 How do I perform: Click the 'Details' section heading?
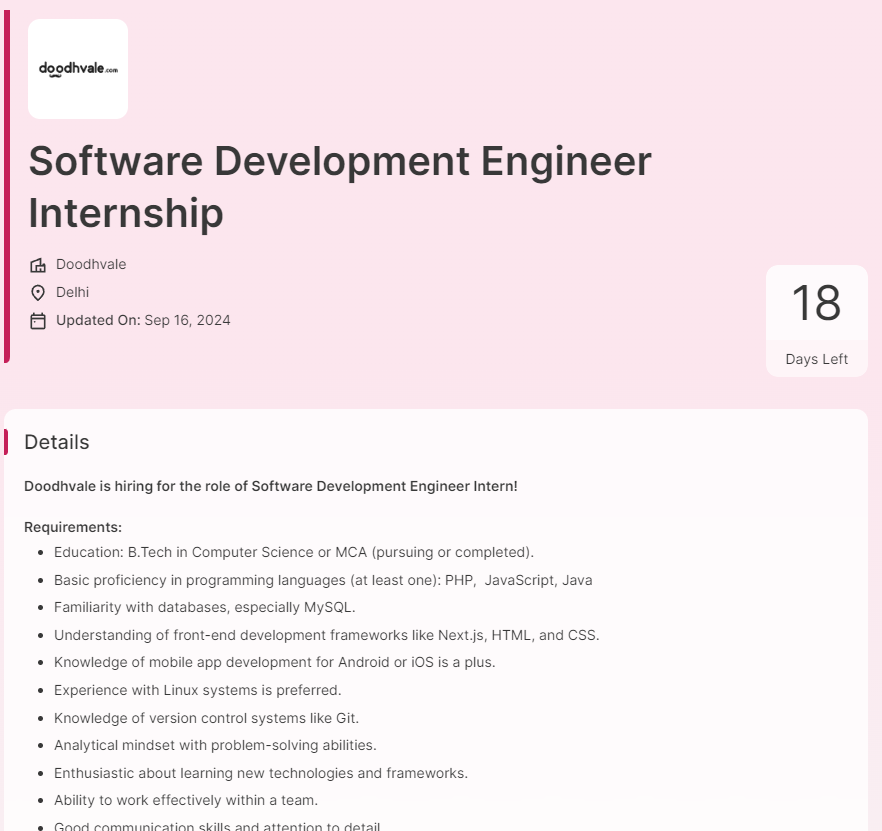(57, 442)
